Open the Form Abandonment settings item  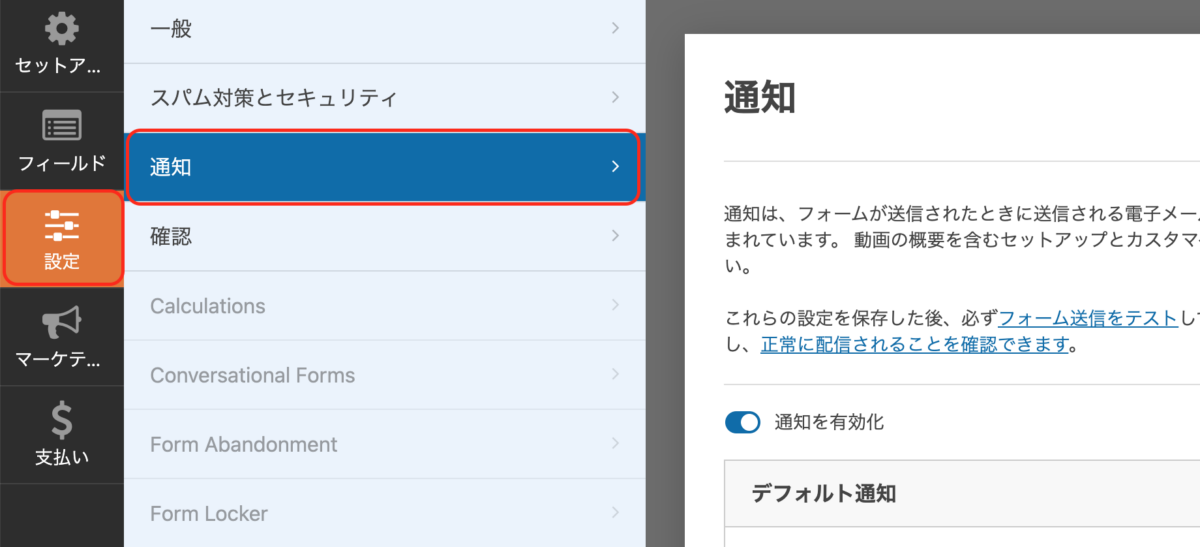pos(384,444)
